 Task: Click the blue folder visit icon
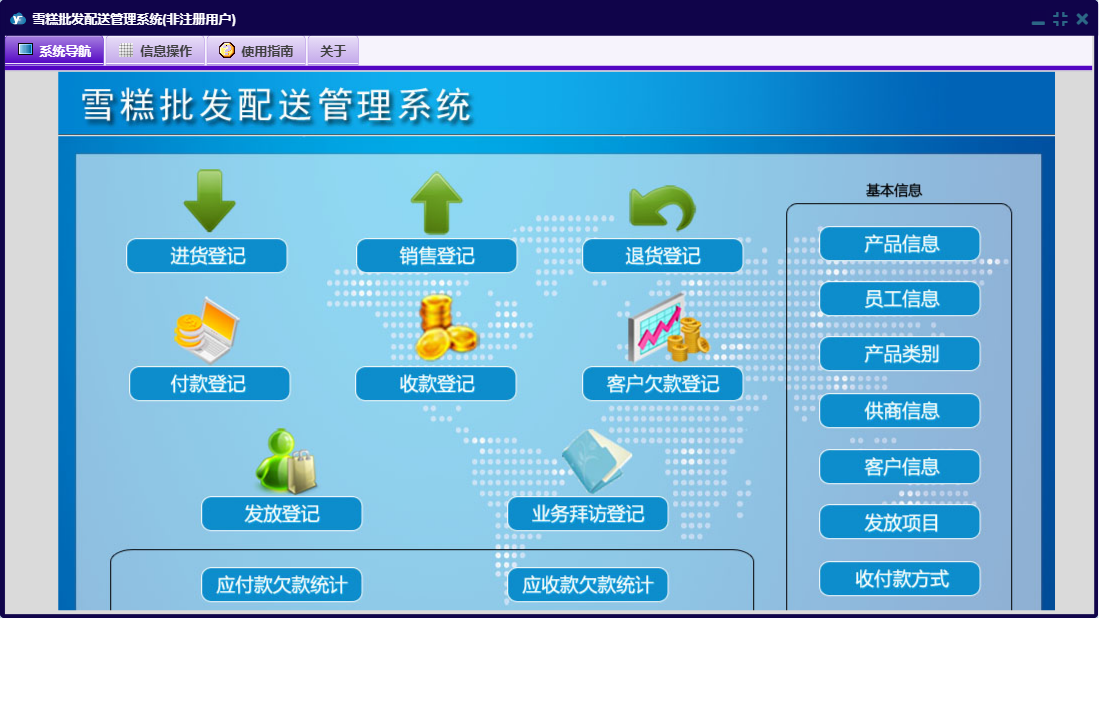[x=596, y=461]
